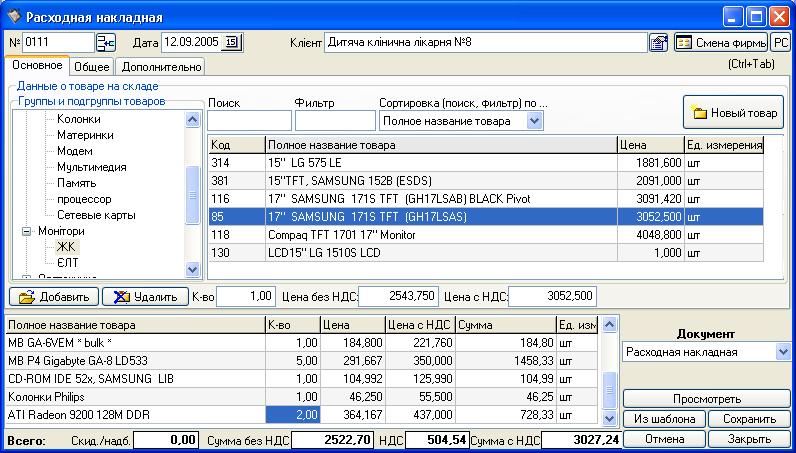Image resolution: width=796 pixels, height=453 pixels.
Task: Click the Сохранить button
Action: 749,419
